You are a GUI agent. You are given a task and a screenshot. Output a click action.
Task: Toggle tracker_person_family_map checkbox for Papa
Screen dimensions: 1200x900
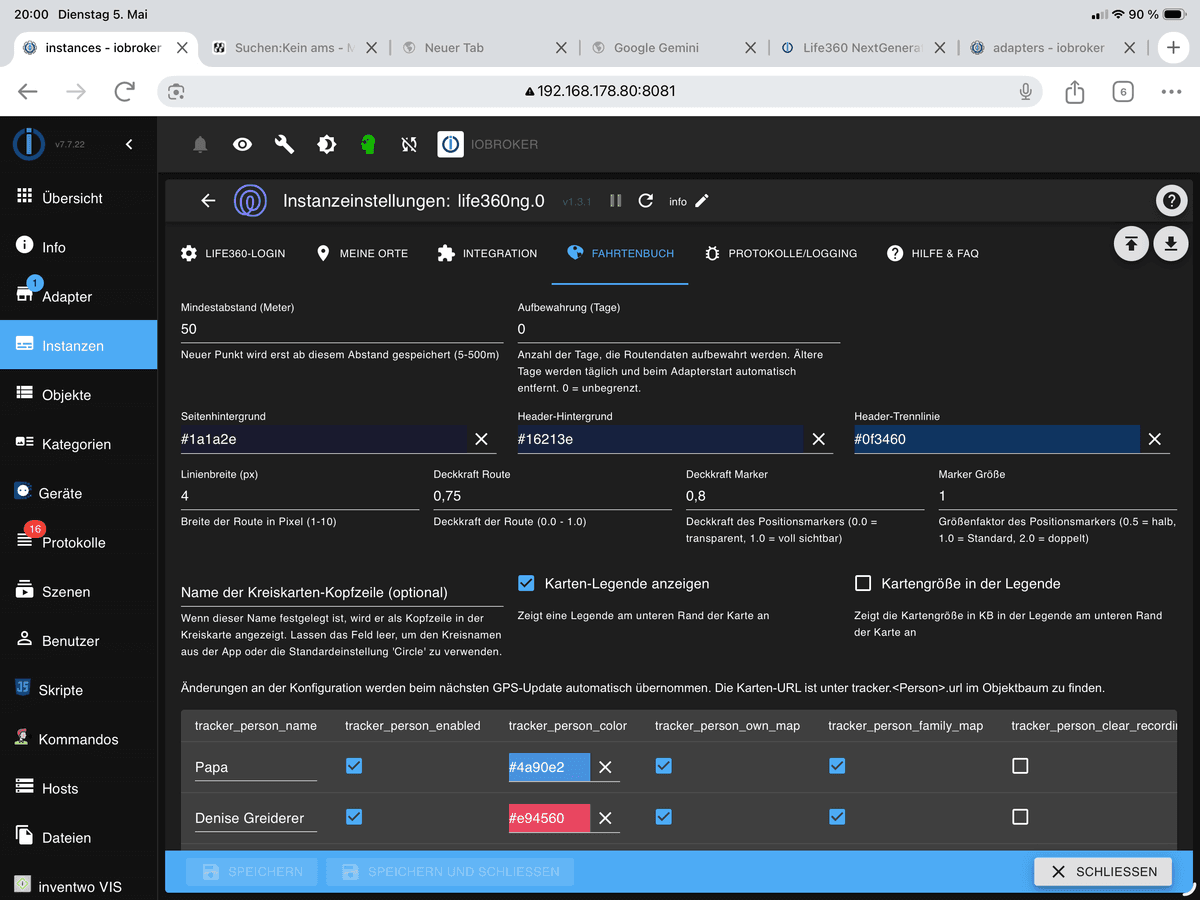(838, 766)
